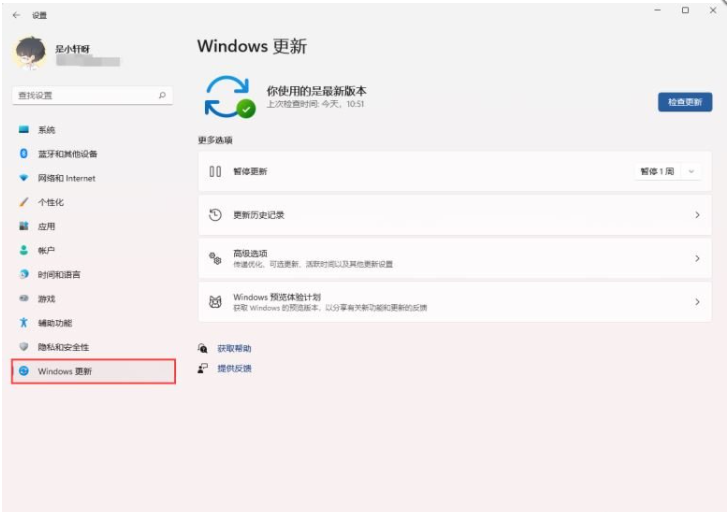Open the 隐私和安全性 category

coord(92,347)
